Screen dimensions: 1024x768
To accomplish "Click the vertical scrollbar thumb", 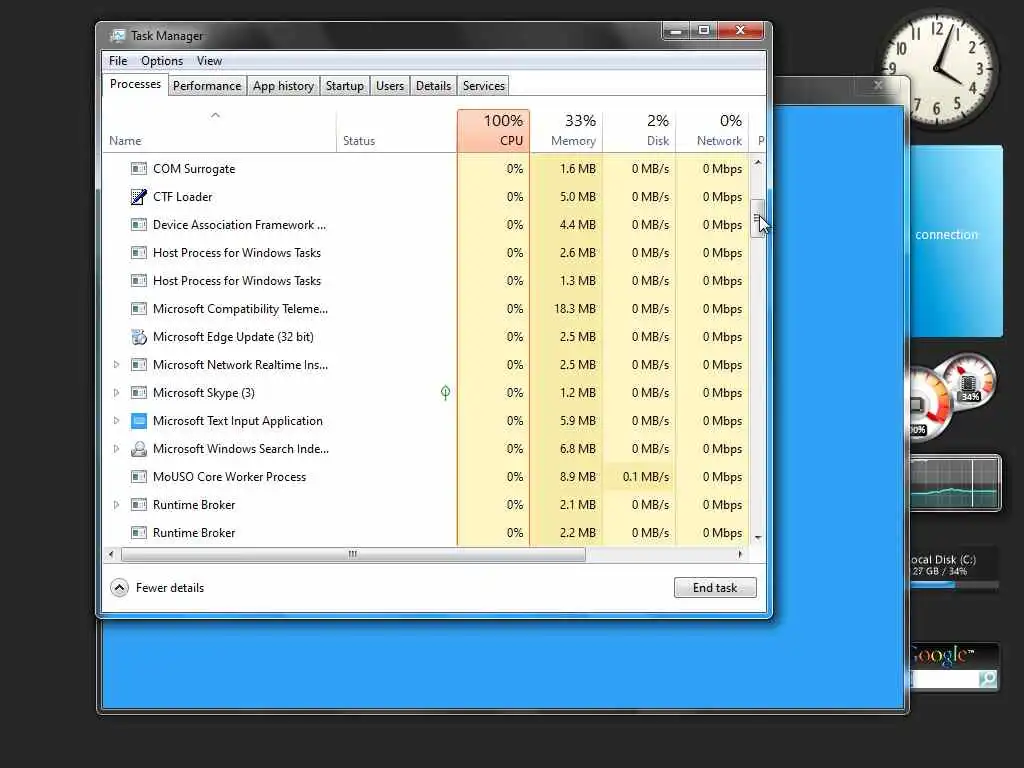I will 758,218.
